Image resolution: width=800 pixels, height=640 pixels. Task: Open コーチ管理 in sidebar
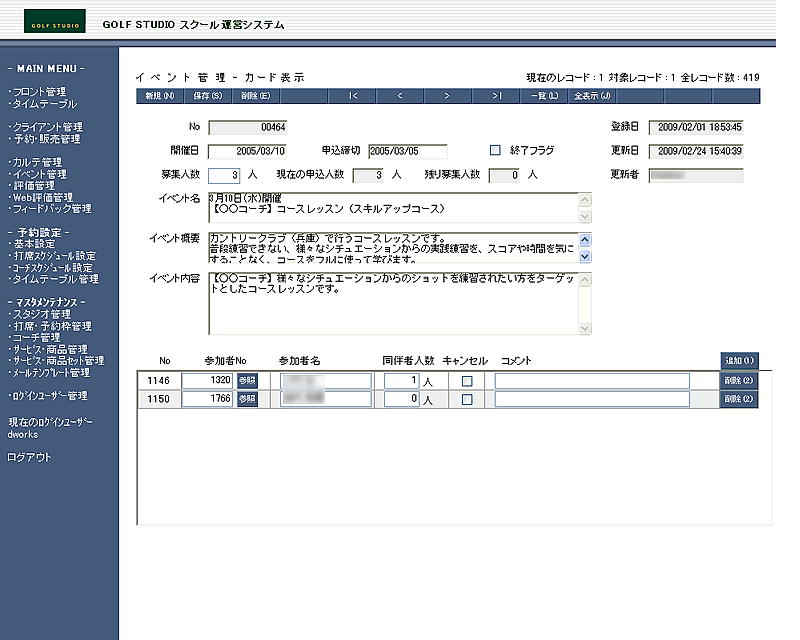tap(36, 338)
